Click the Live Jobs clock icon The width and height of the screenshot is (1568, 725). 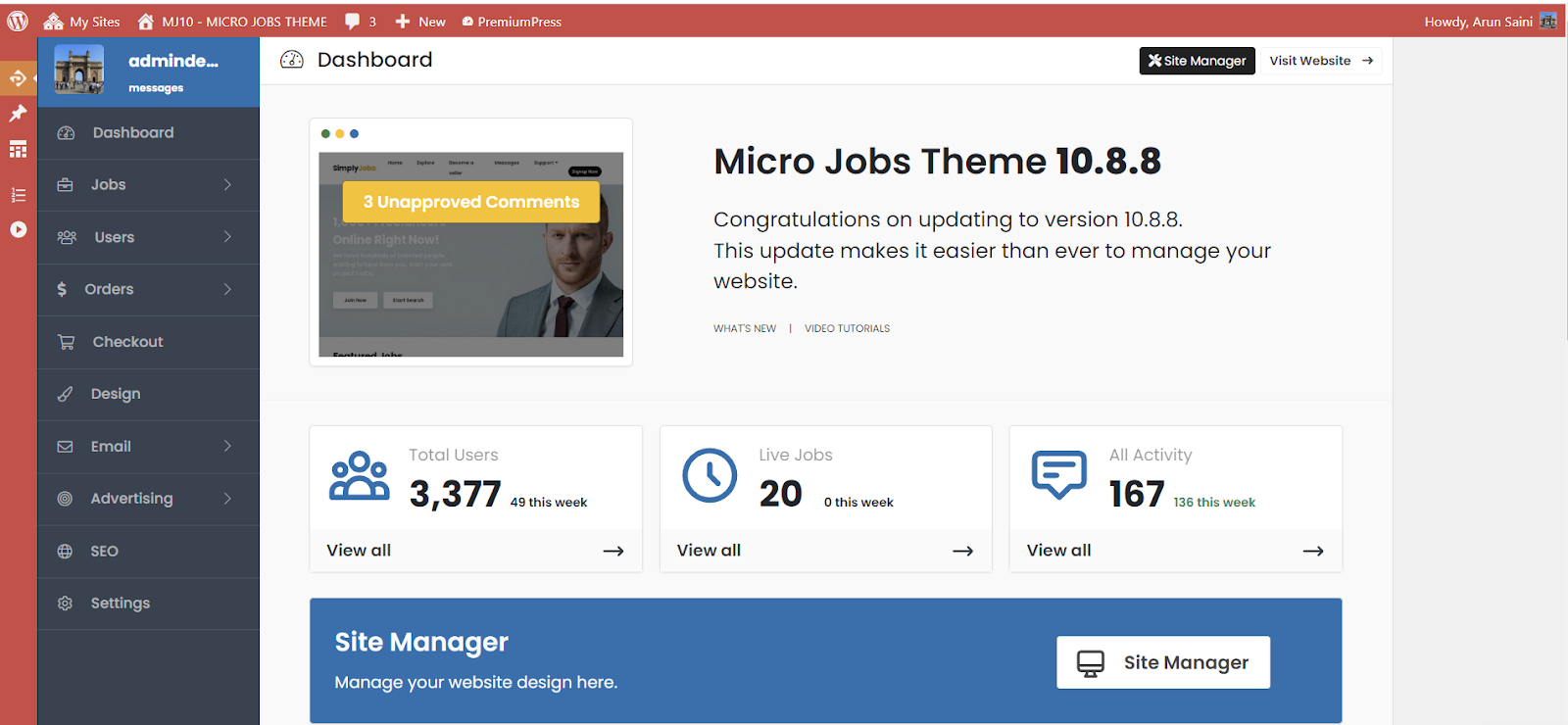[x=710, y=476]
